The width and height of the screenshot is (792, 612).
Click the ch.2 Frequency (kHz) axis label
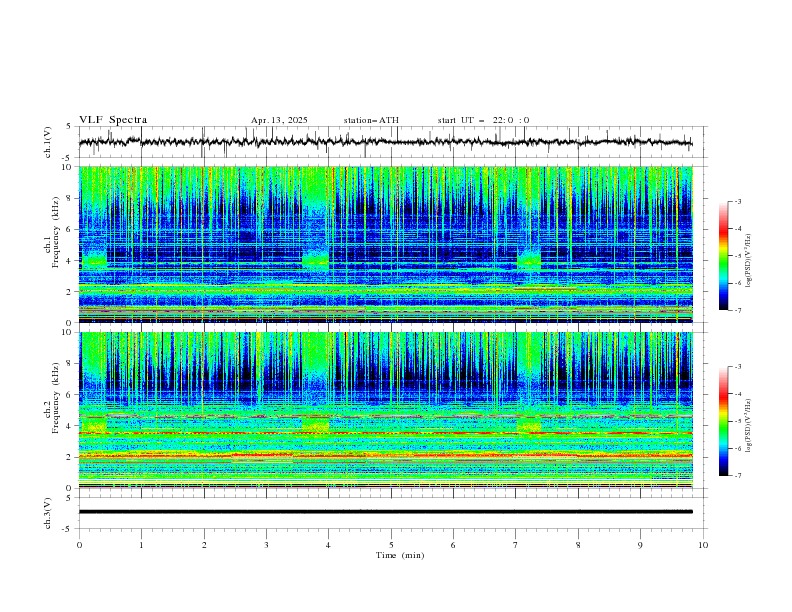pyautogui.click(x=52, y=398)
